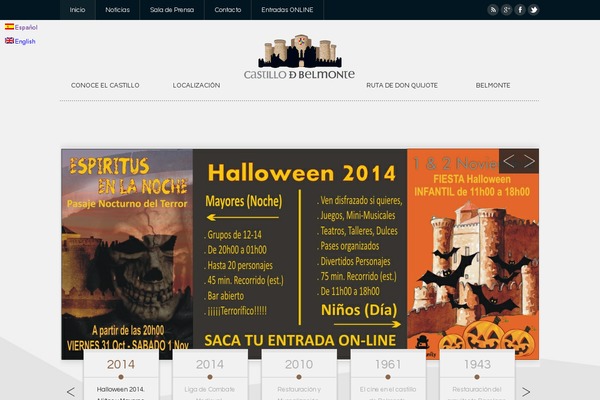Image resolution: width=600 pixels, height=400 pixels.
Task: Open Entradas ONLINE menu item
Action: click(287, 10)
